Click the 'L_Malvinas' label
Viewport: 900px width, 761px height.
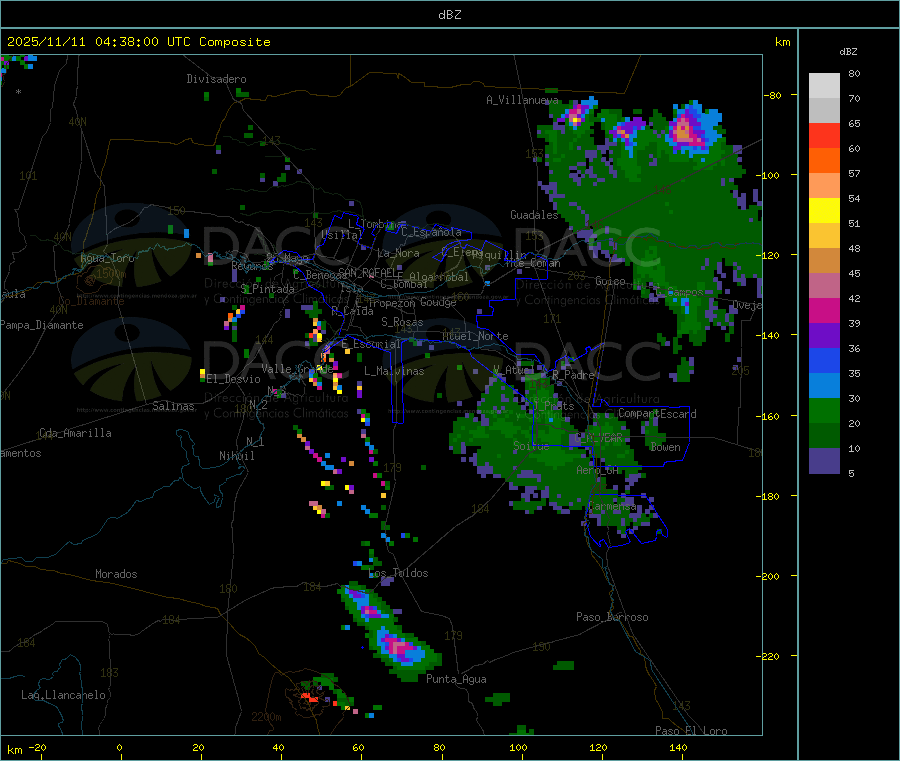[394, 371]
